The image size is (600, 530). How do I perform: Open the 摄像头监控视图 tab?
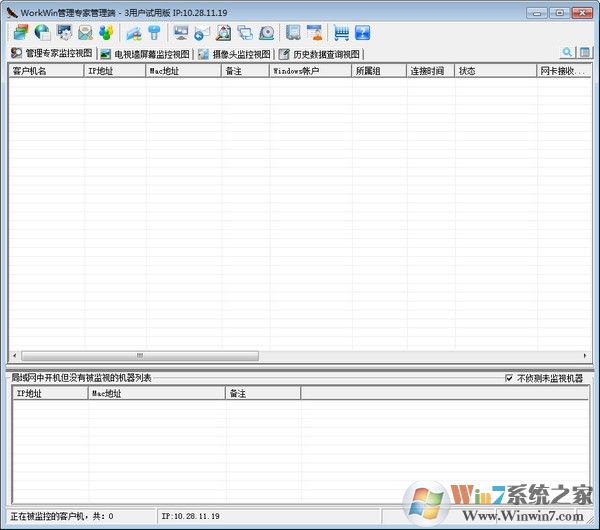click(x=234, y=54)
